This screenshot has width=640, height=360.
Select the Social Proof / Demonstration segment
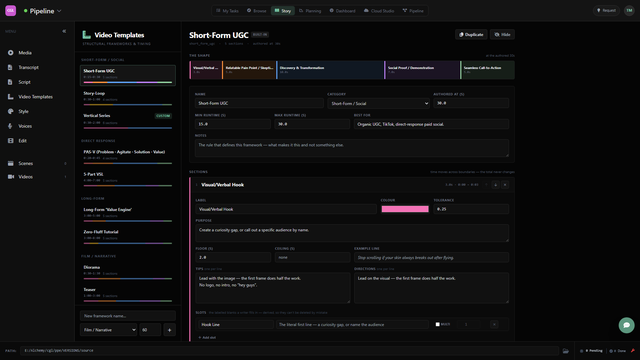coord(422,70)
